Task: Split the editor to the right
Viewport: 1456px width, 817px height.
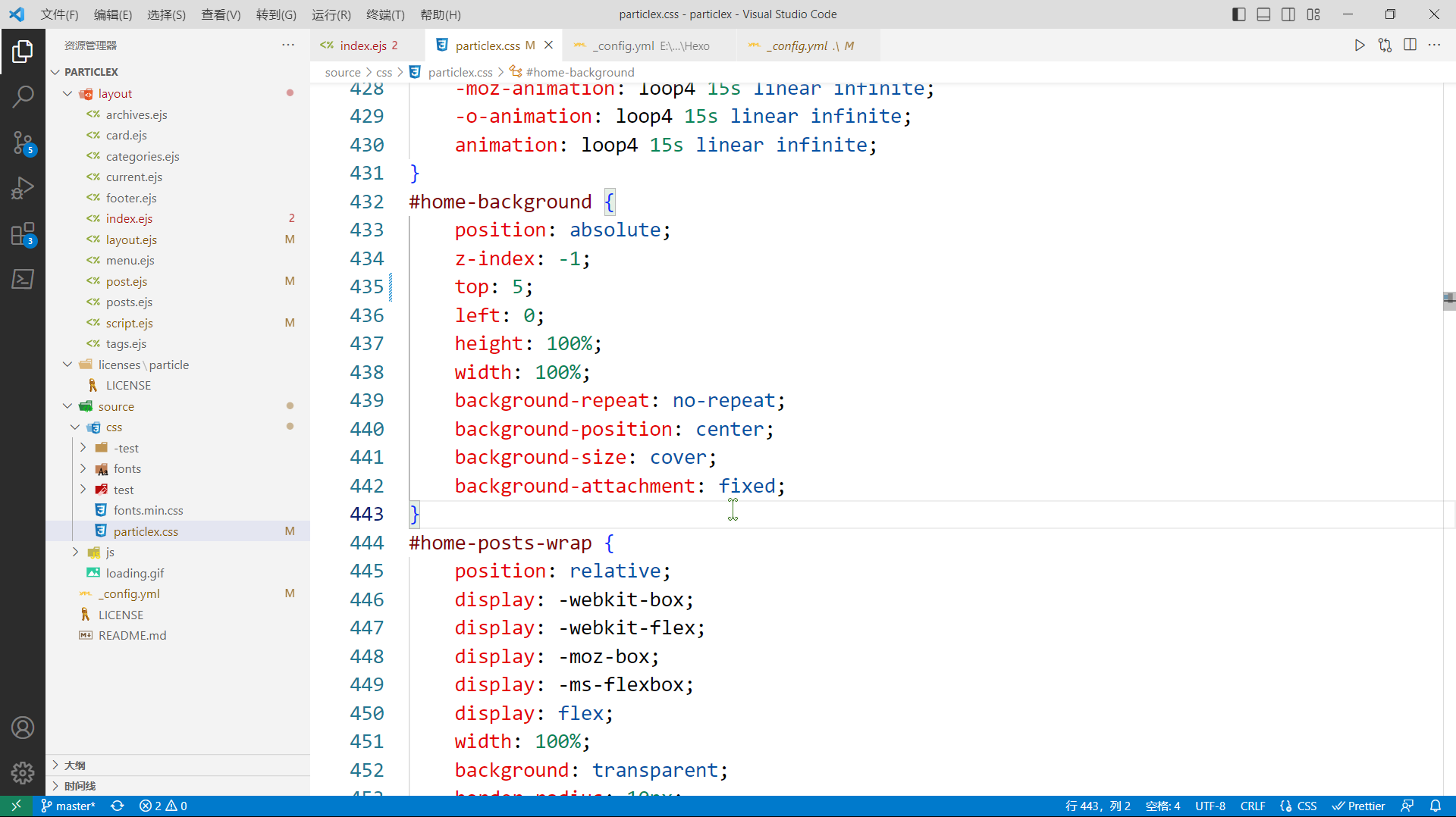Action: pos(1410,45)
